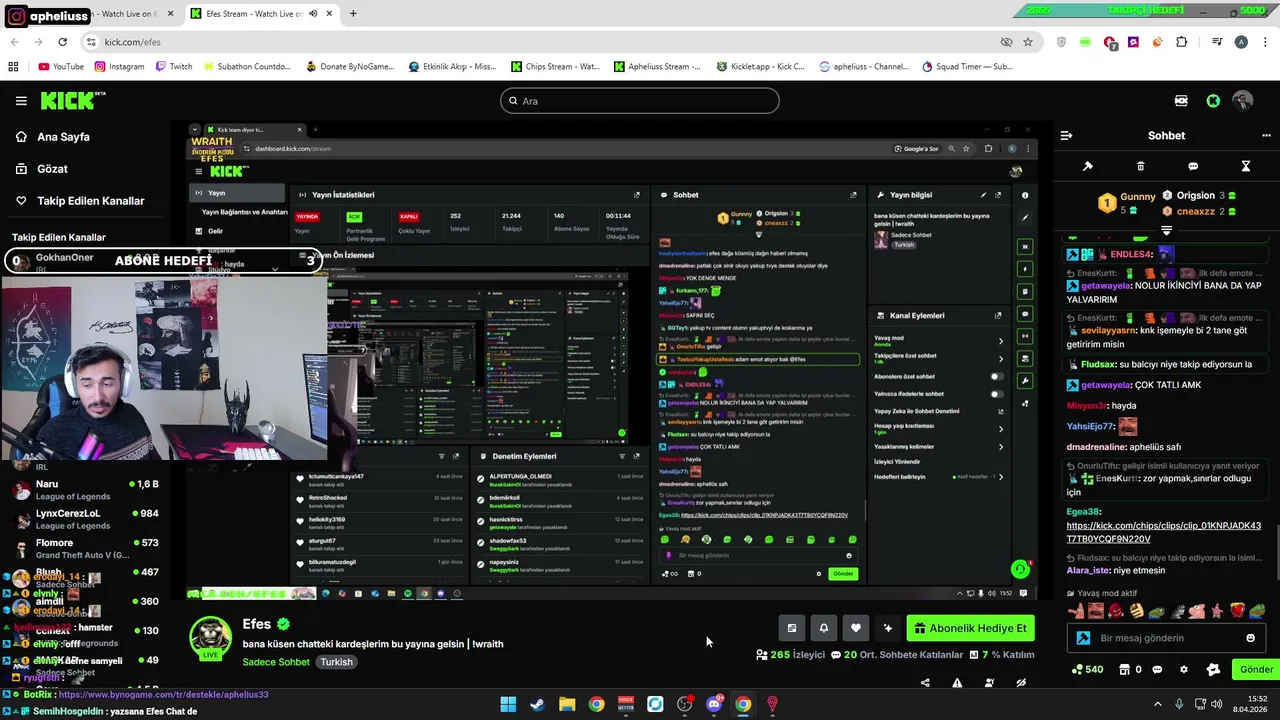Open the Squad Timer bookmark

(967, 67)
